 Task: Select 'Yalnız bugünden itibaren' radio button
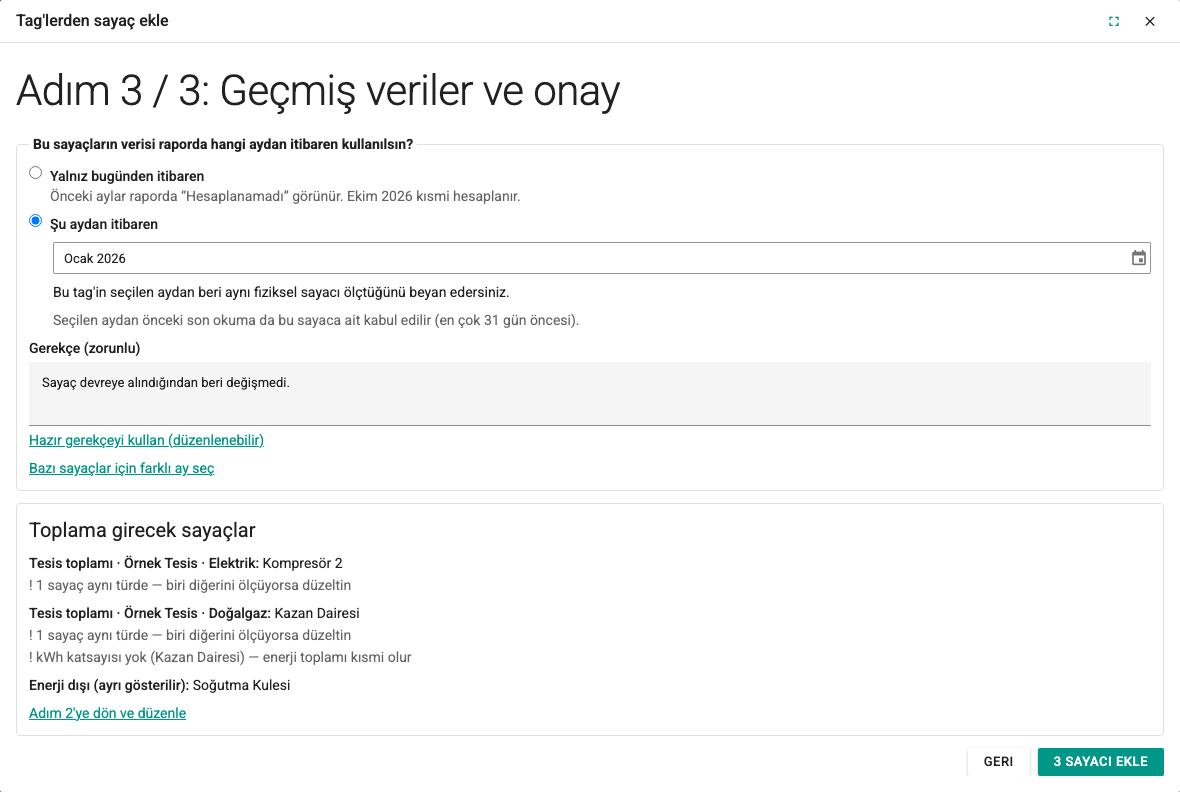(35, 173)
